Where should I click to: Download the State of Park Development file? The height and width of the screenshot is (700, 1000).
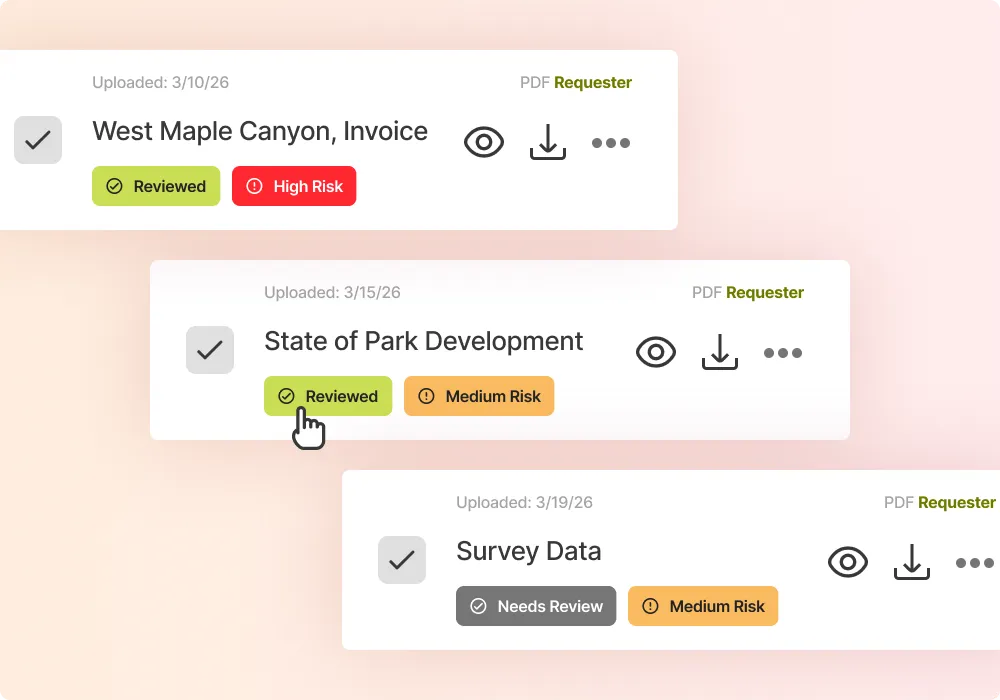(719, 353)
